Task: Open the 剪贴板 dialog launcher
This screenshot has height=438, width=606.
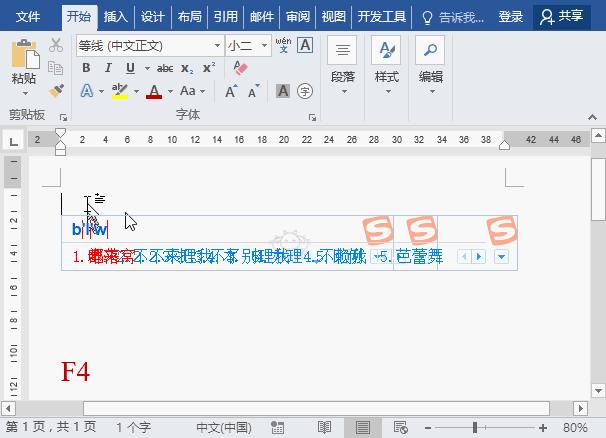Action: click(63, 117)
